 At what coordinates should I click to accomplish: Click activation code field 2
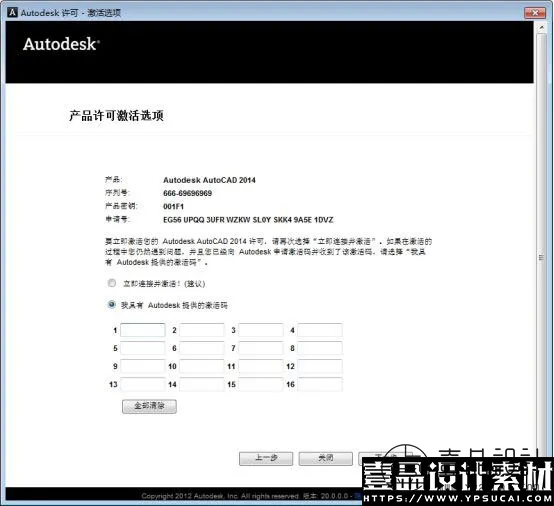click(202, 330)
